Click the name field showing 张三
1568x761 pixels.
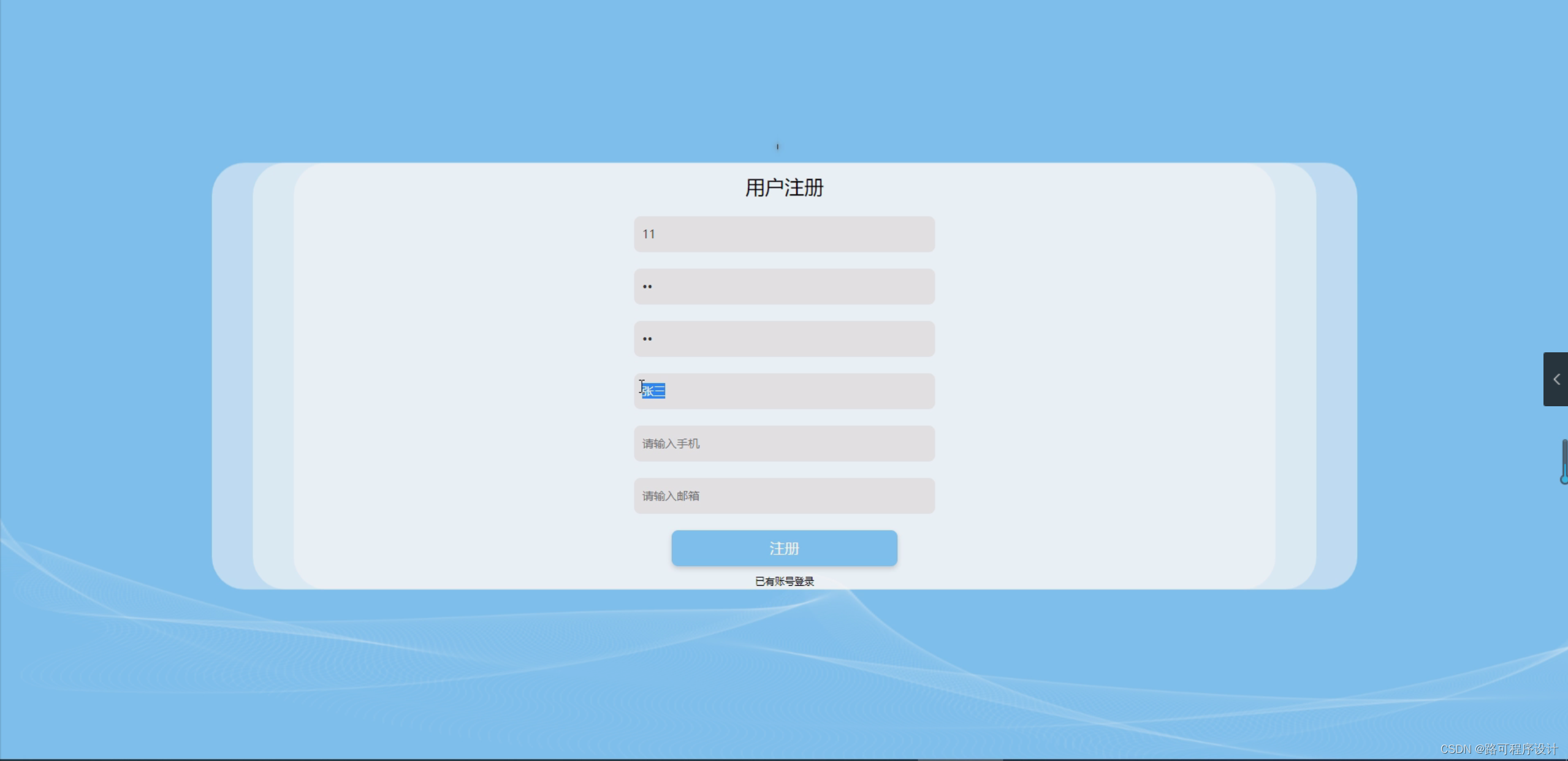click(x=783, y=391)
